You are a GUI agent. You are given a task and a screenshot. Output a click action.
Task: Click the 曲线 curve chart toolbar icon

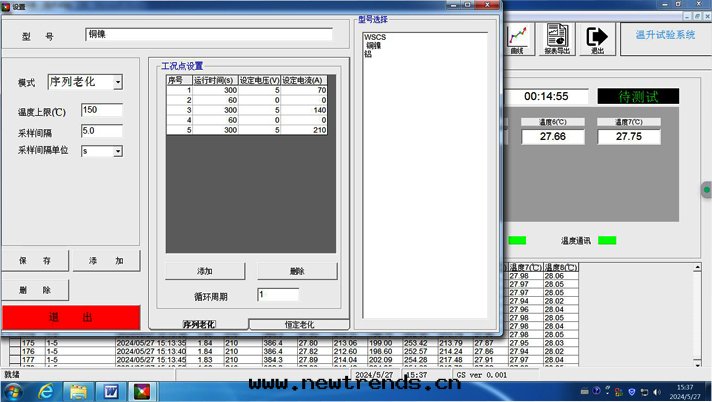517,38
